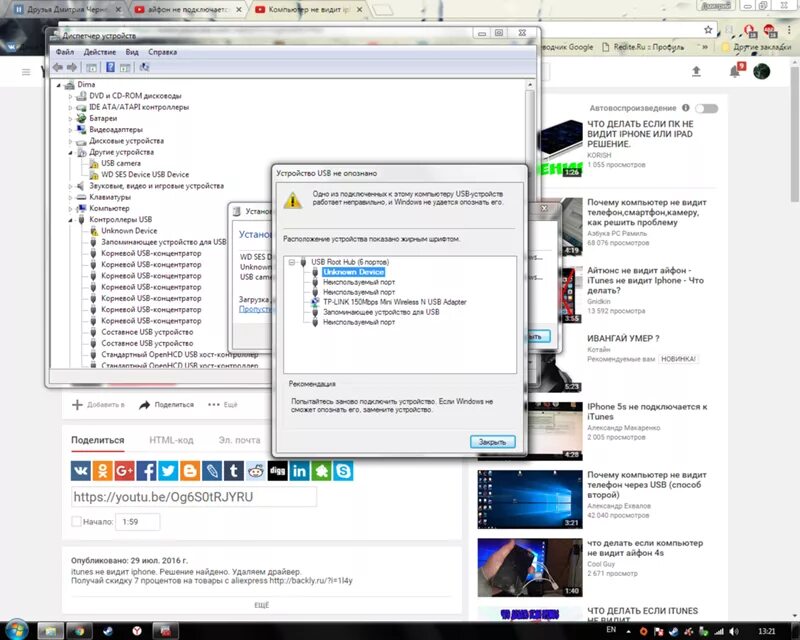Switch to the Эл. почта tab
This screenshot has height=640, width=800.
coord(239,440)
